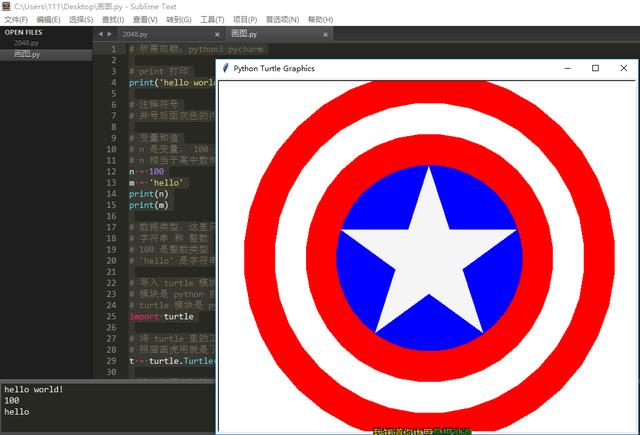640x435 pixels.
Task: Click the '100' output line in console
Action: 12,400
